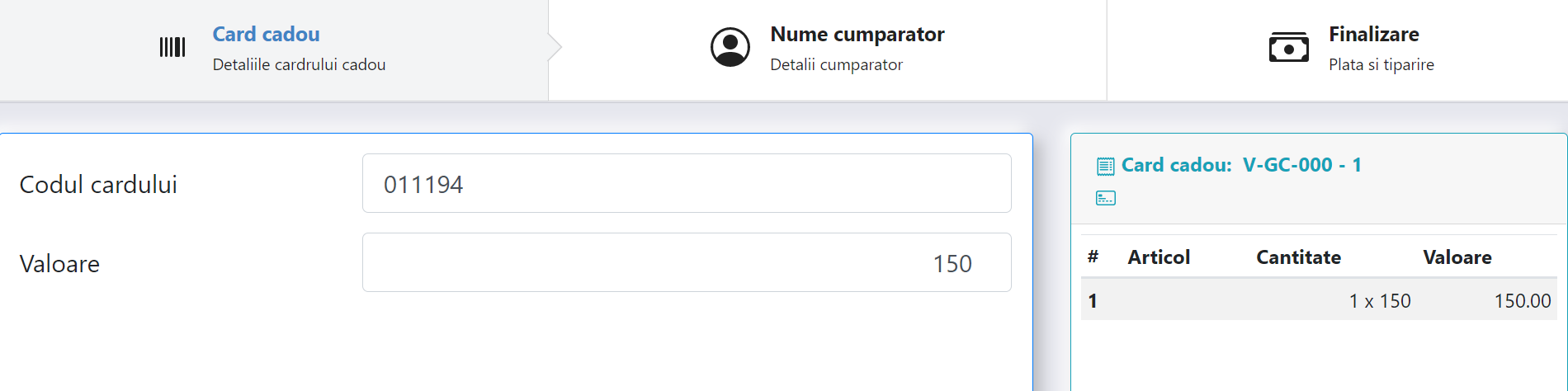Click the barcode icon in Card cadou step
Viewport: 1568px width, 391px height.
[x=172, y=47]
